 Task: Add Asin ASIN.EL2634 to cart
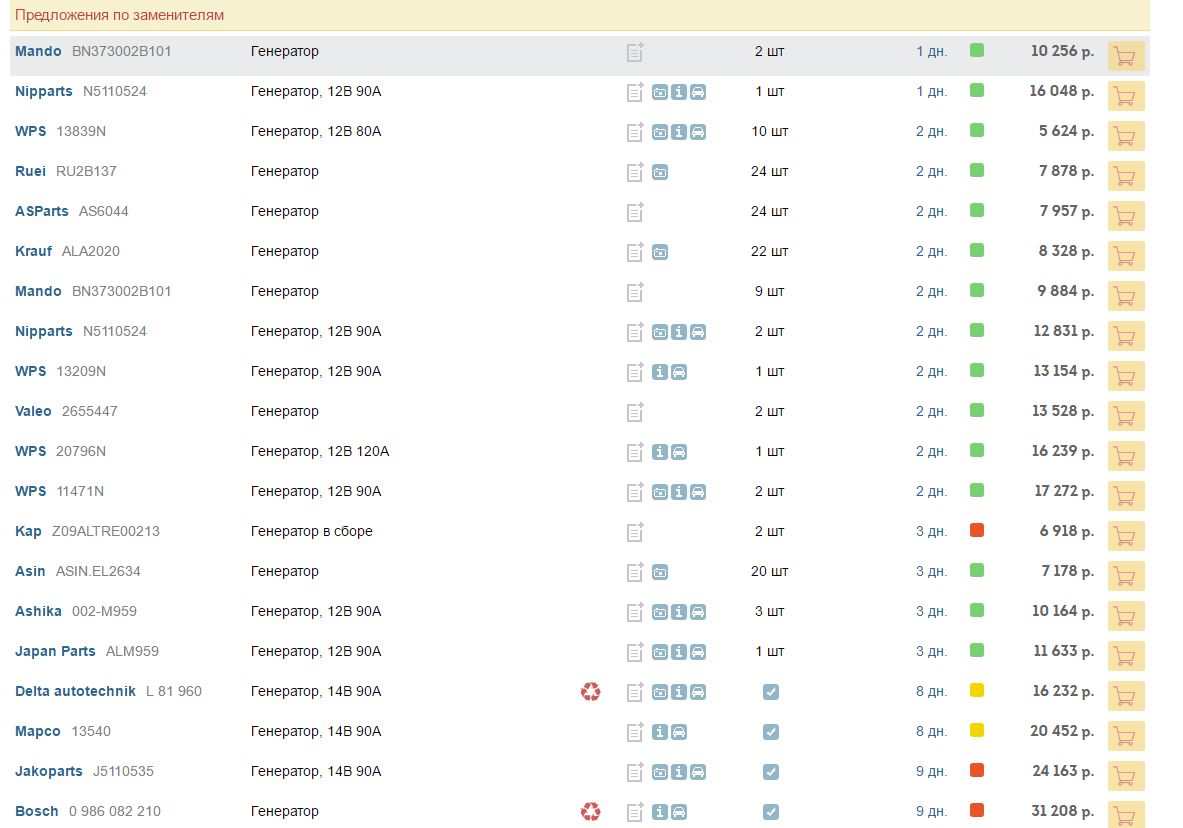click(1126, 577)
